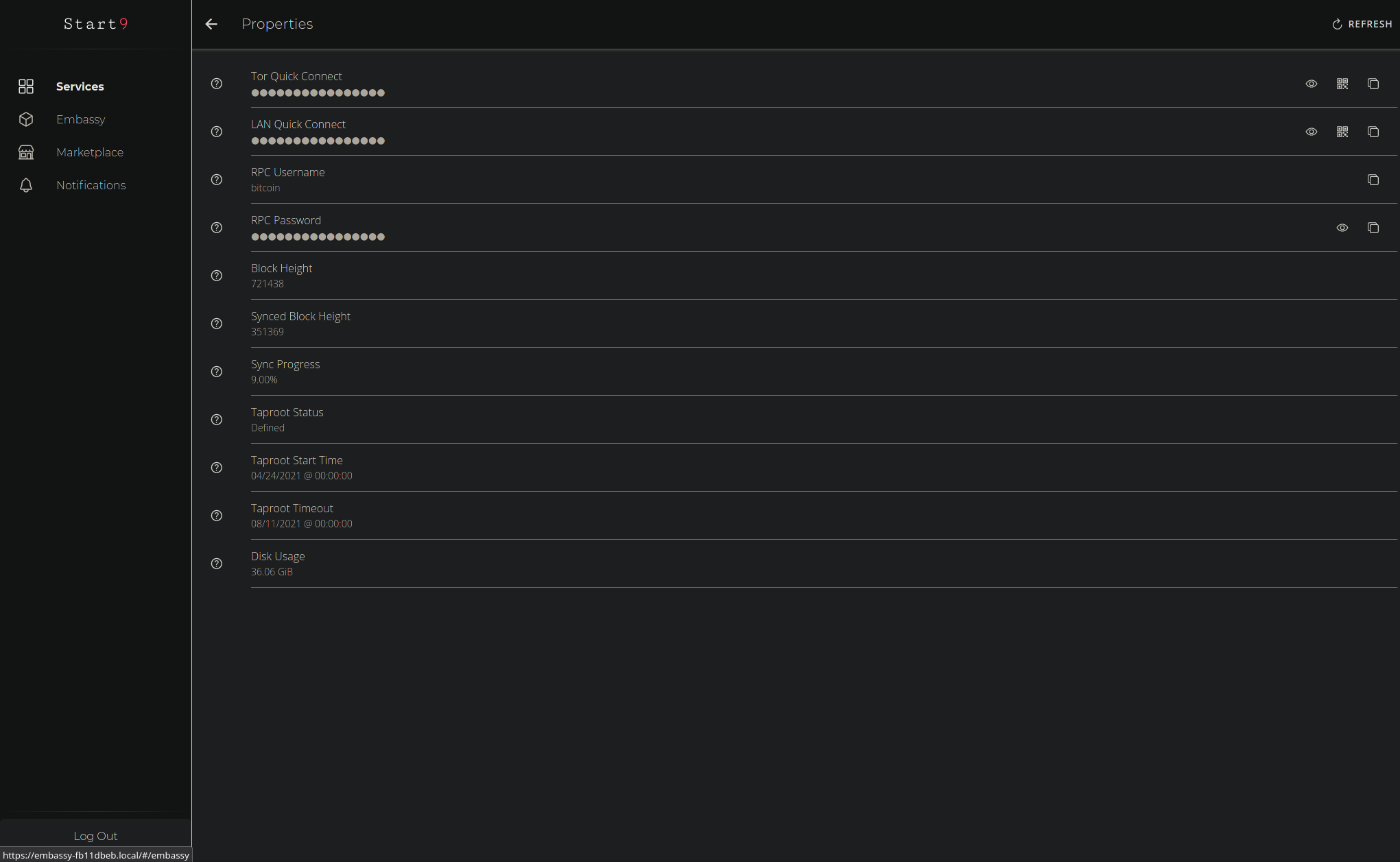This screenshot has width=1400, height=862.
Task: Show QR code for Tor Quick Connect
Action: (x=1342, y=84)
